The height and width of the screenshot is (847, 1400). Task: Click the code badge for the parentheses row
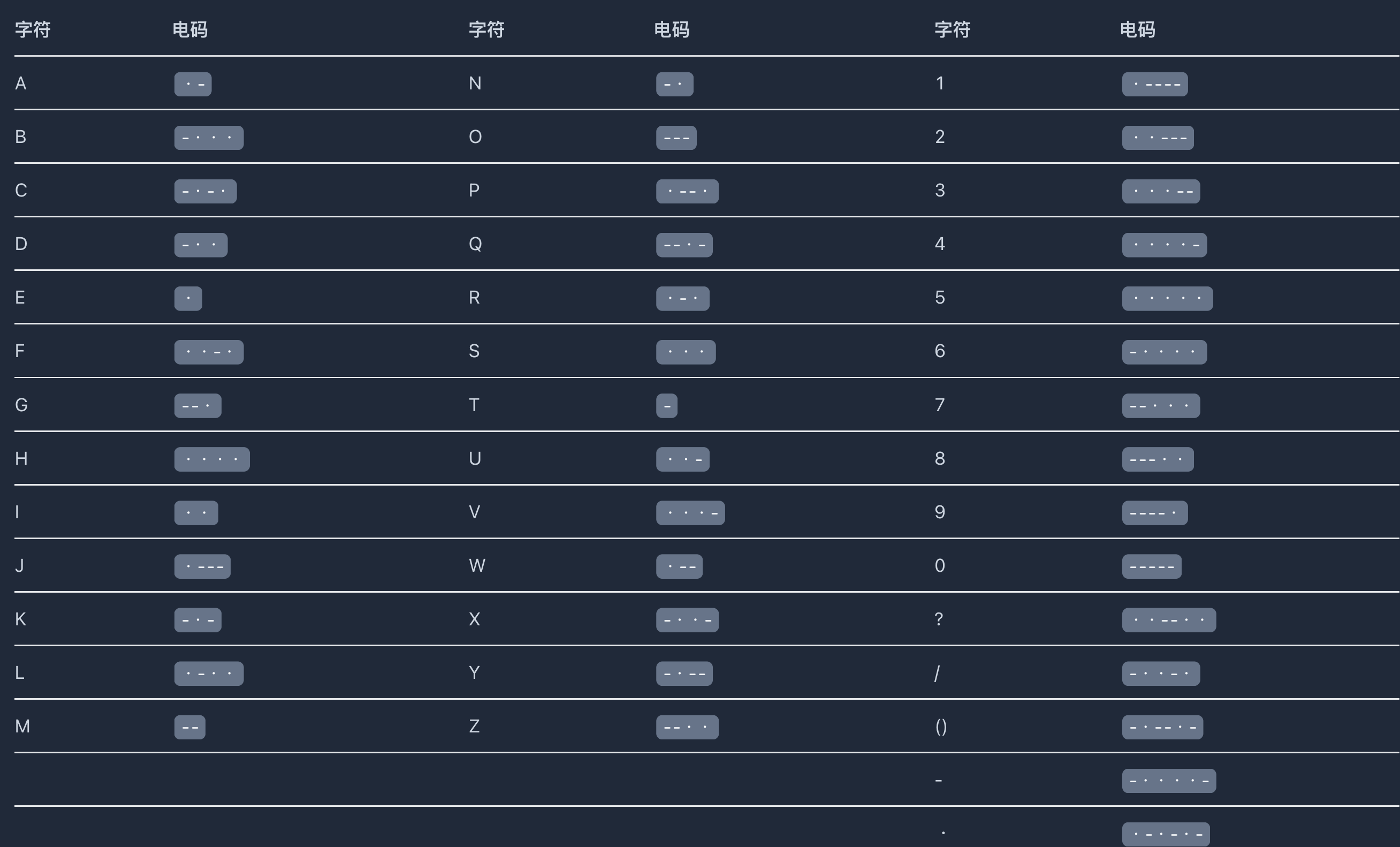[1162, 727]
